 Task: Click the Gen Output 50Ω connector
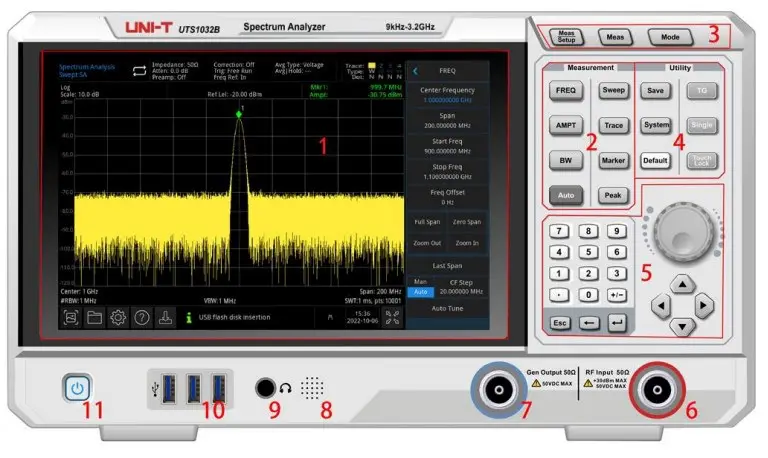[x=499, y=390]
